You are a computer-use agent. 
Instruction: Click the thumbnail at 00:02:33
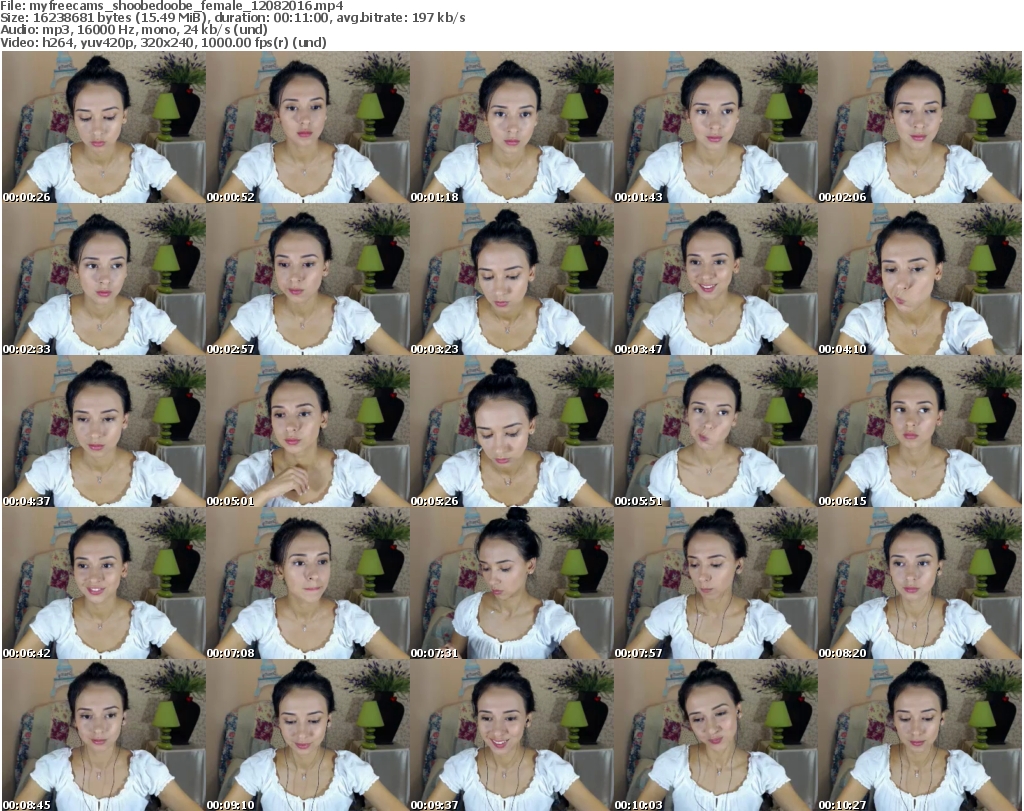tap(104, 279)
